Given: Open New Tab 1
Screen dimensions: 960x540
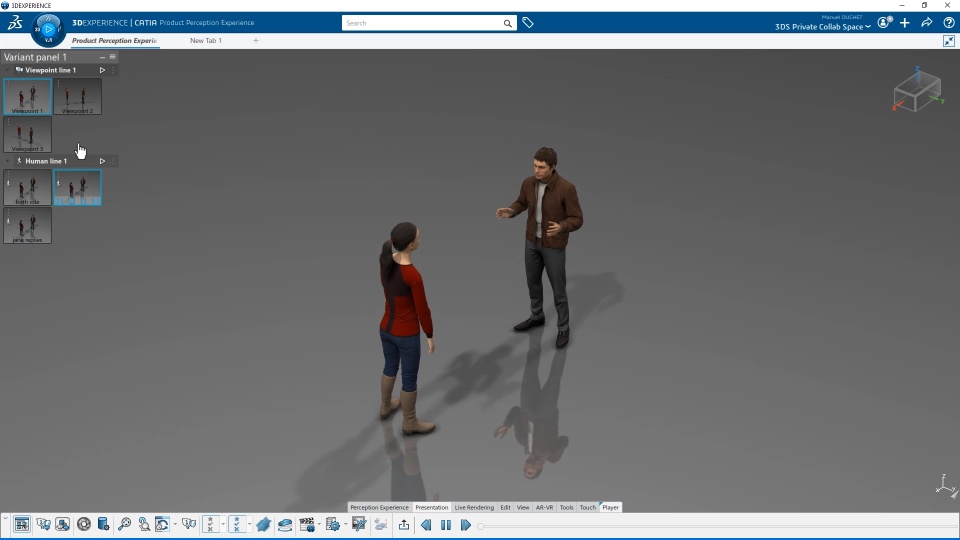Looking at the screenshot, I should point(206,41).
